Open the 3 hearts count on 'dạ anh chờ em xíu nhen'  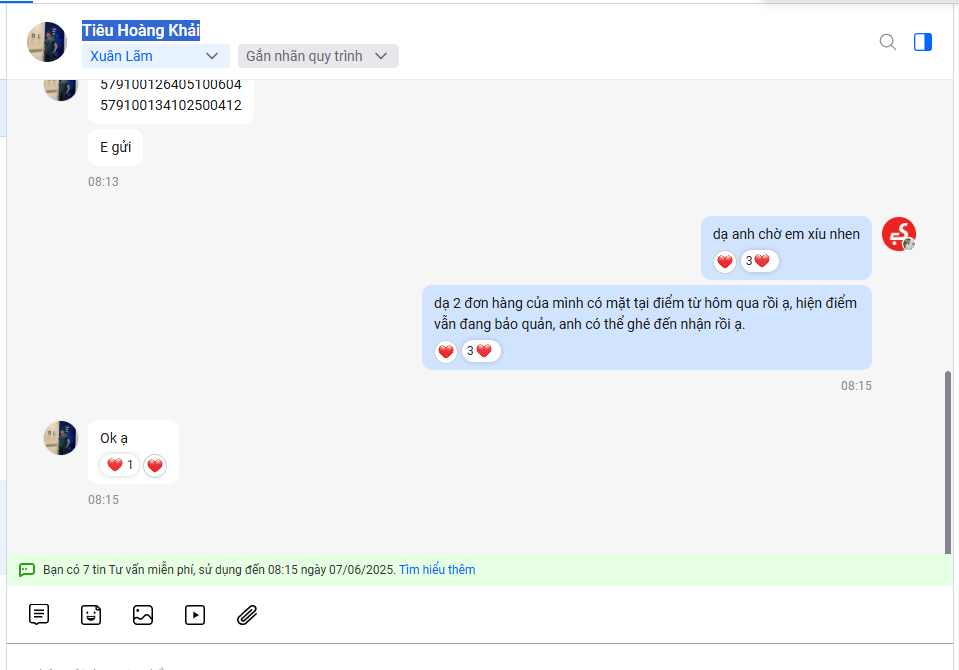(x=759, y=261)
